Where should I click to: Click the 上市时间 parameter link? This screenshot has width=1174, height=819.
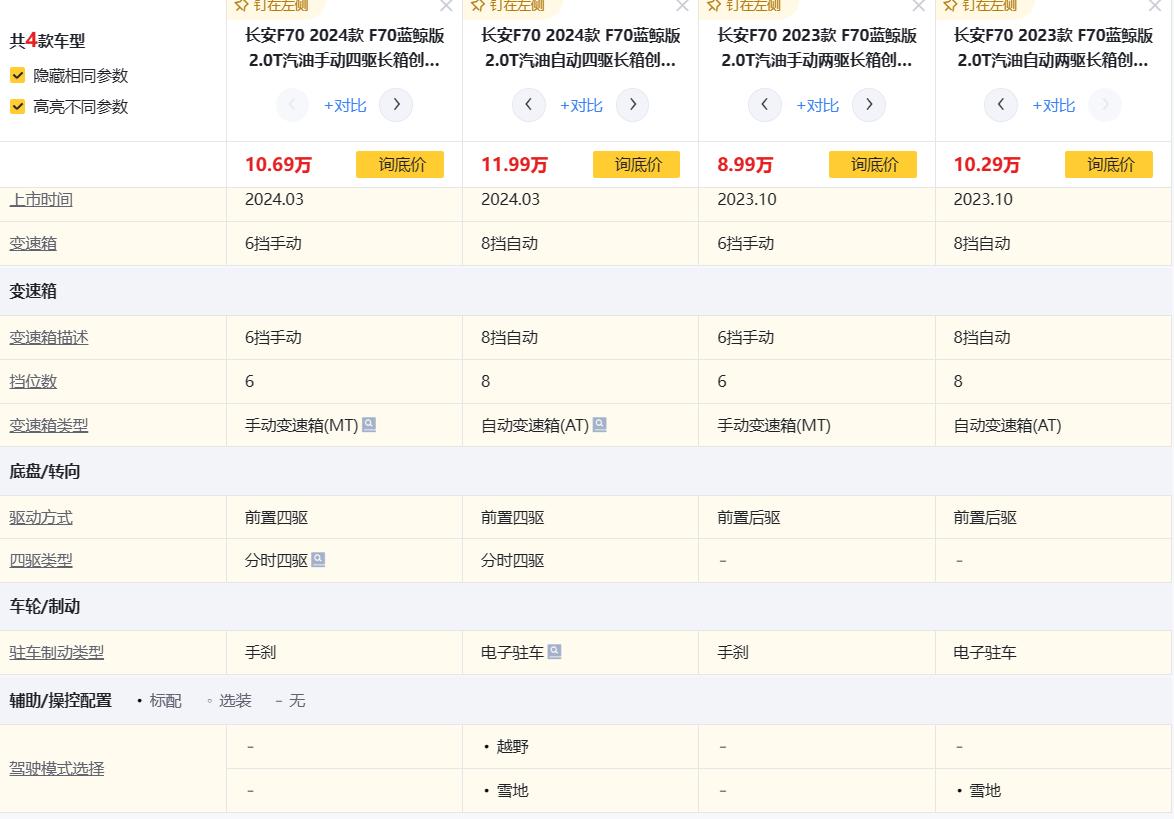pos(41,200)
